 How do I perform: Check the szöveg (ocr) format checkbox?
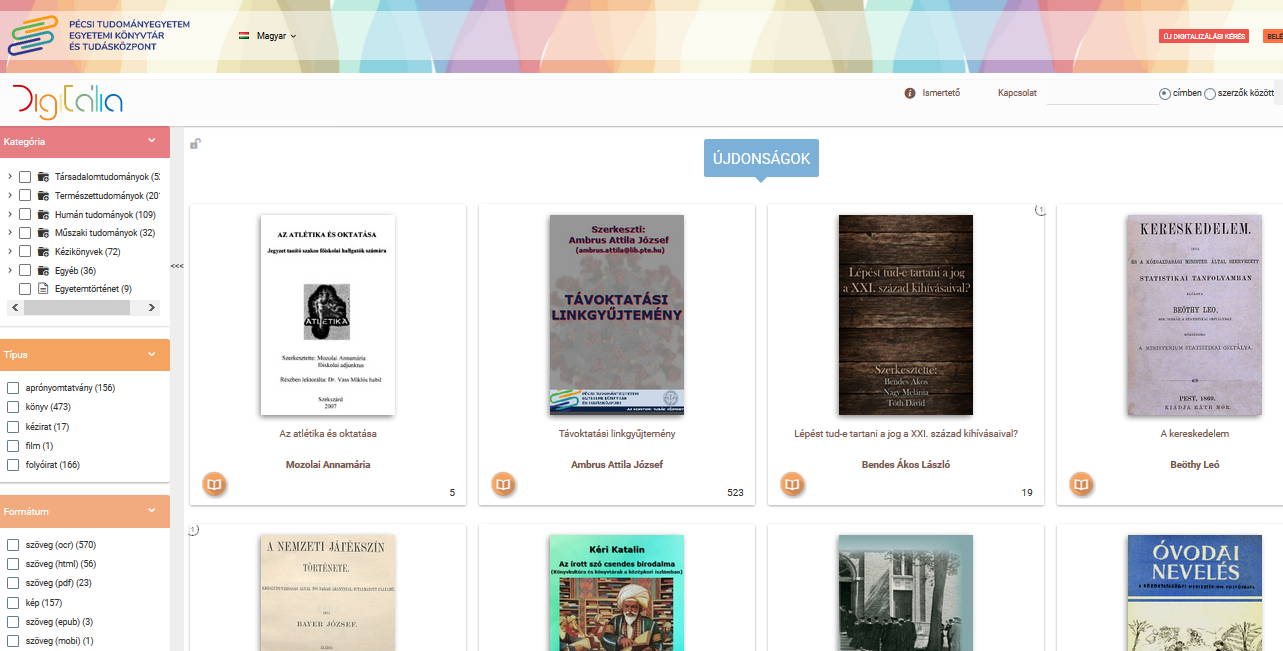(13, 545)
